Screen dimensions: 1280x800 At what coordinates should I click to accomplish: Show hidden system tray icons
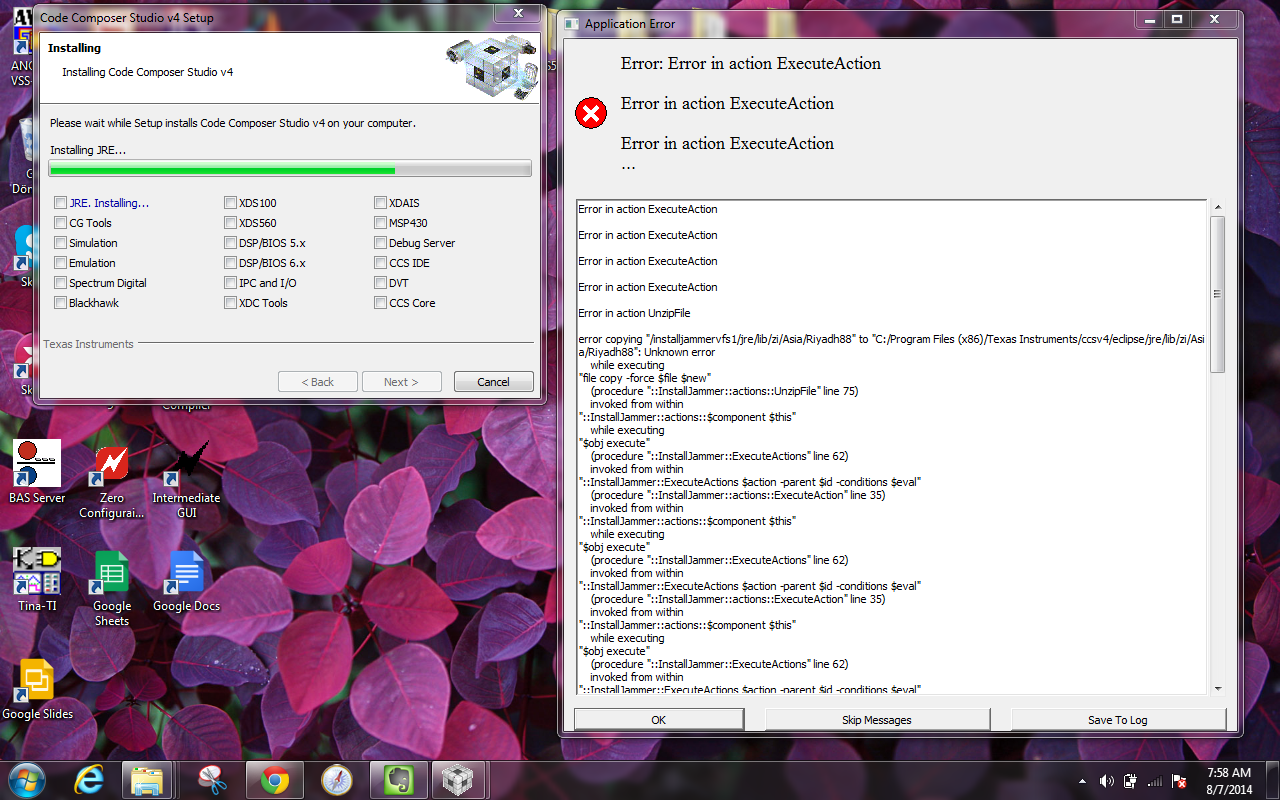(x=1082, y=781)
